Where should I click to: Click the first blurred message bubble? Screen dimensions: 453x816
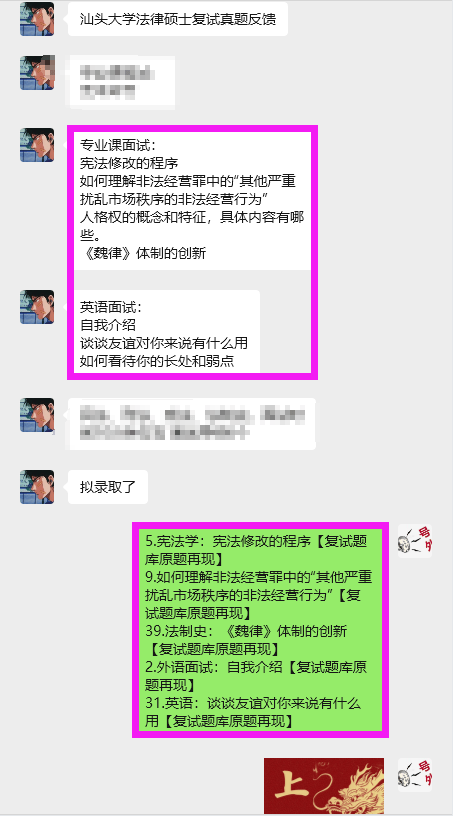tap(121, 83)
